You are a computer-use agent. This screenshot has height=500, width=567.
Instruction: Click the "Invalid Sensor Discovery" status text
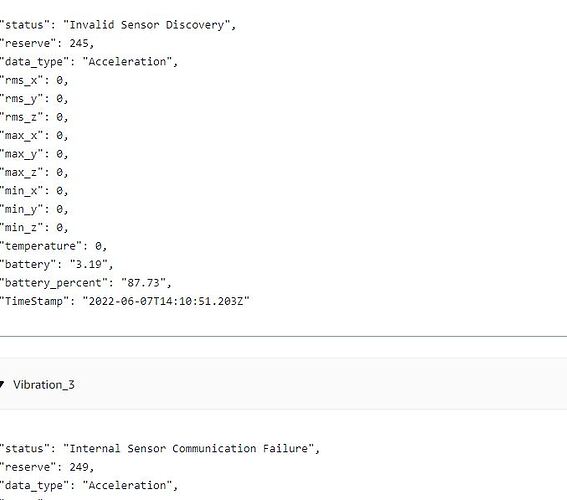coord(147,25)
